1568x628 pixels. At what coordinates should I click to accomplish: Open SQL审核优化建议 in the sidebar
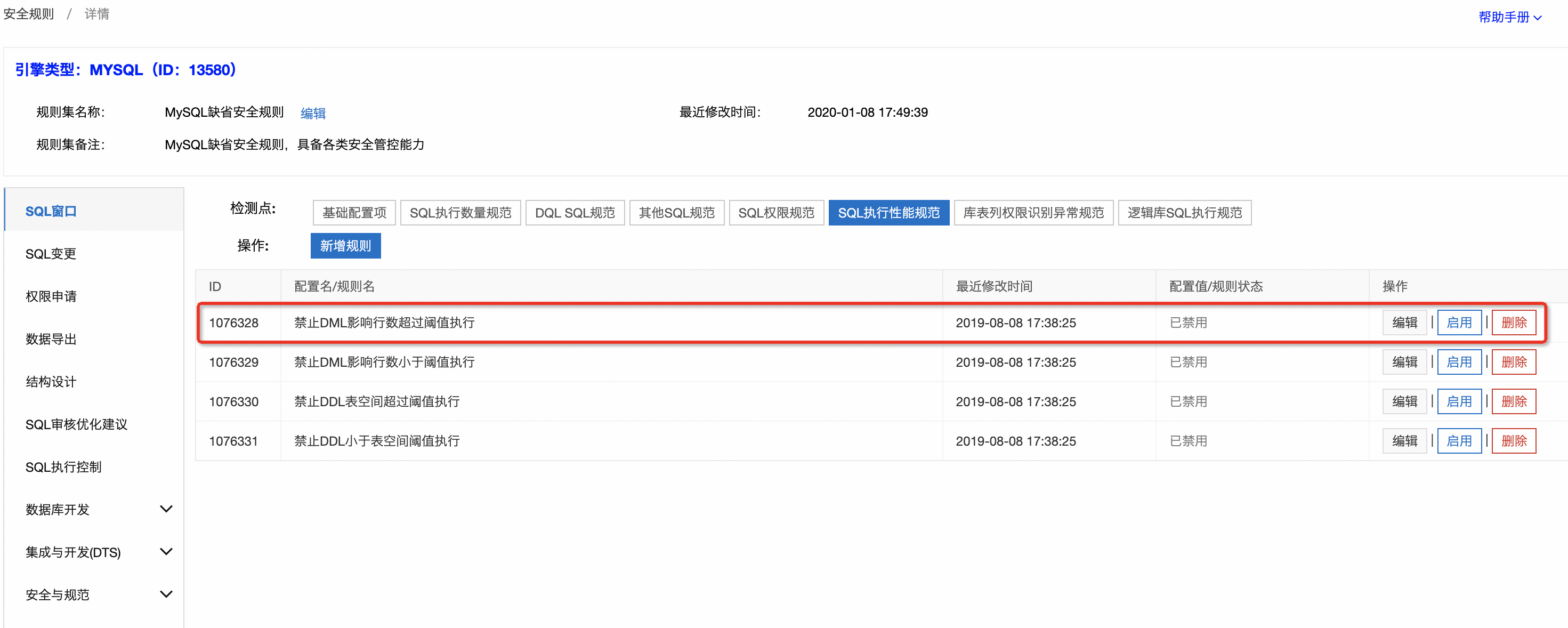(77, 424)
